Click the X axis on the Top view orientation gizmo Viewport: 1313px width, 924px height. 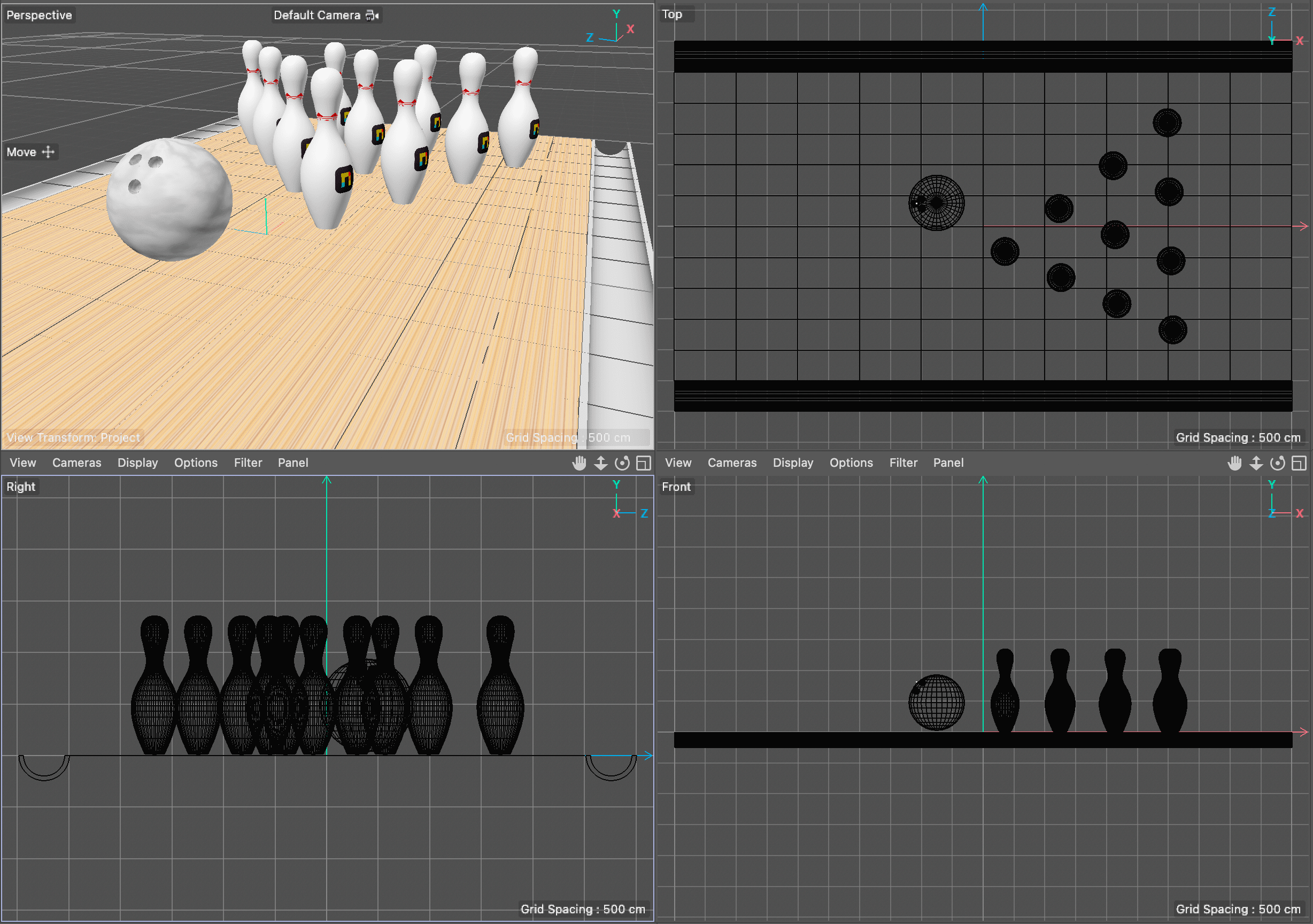[x=1300, y=40]
